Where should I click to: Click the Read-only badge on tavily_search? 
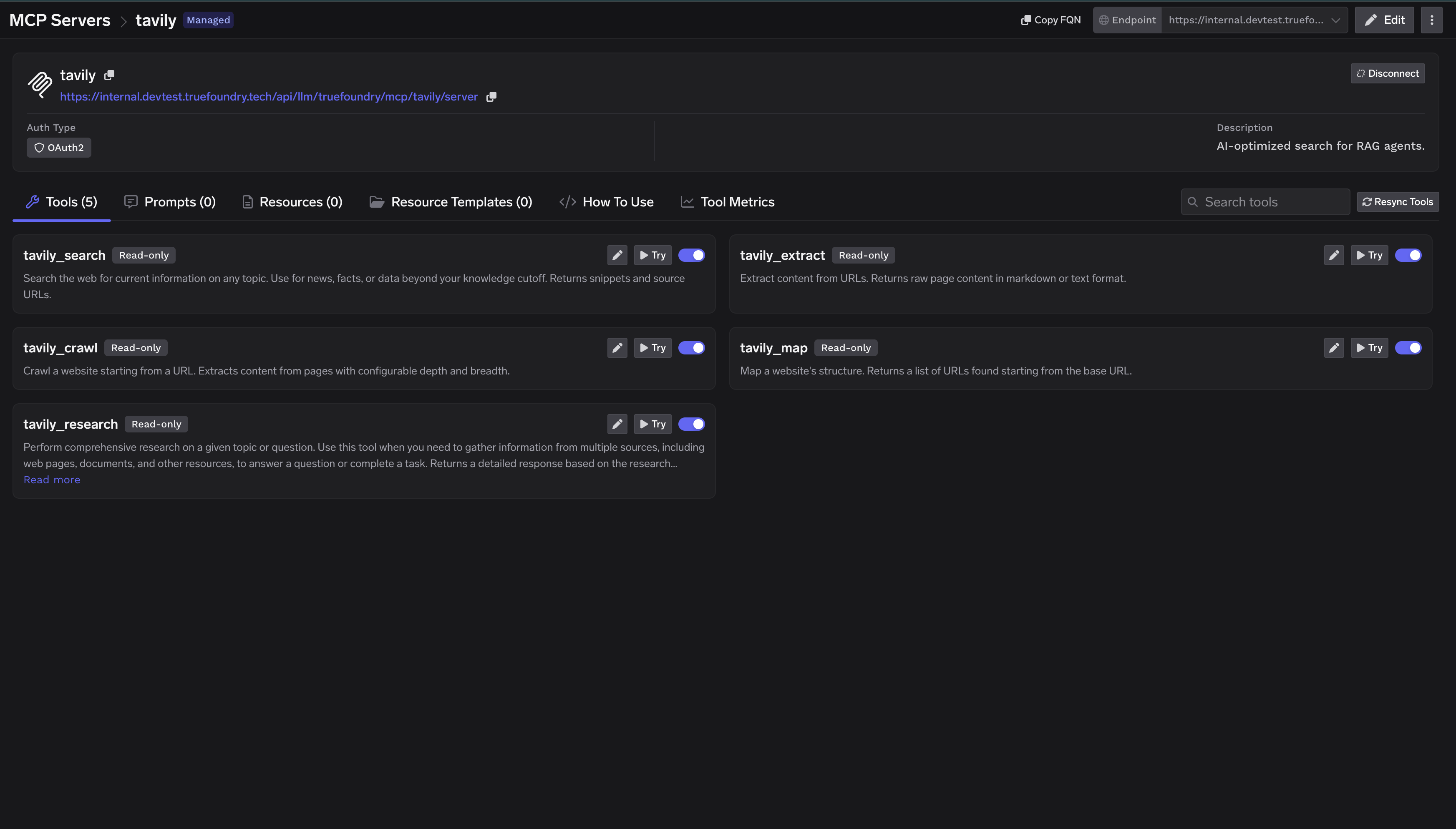[144, 255]
